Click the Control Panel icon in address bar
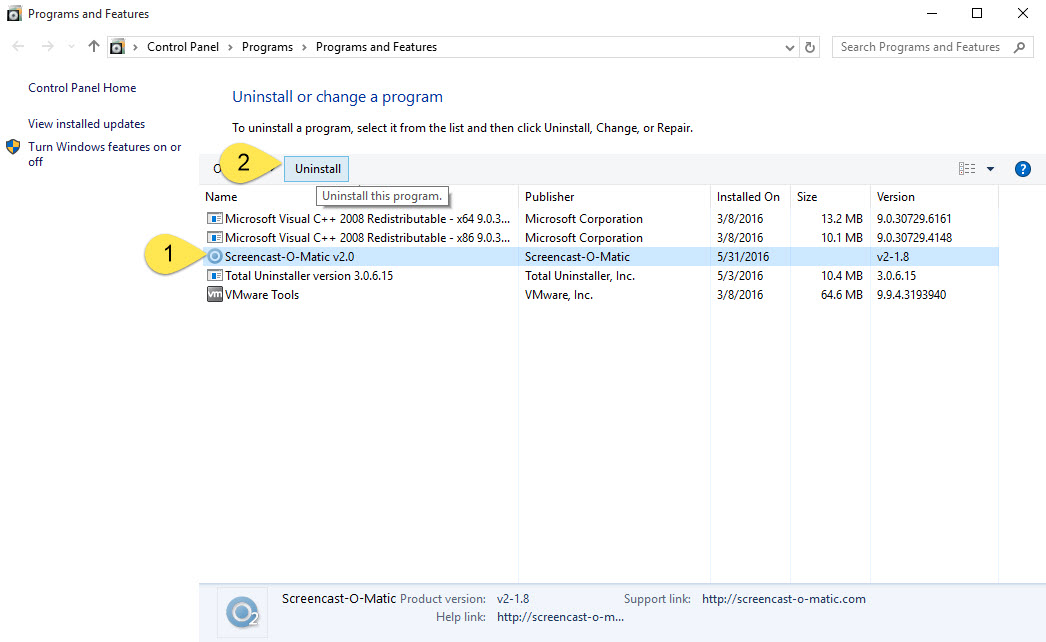This screenshot has height=642, width=1046. 117,47
